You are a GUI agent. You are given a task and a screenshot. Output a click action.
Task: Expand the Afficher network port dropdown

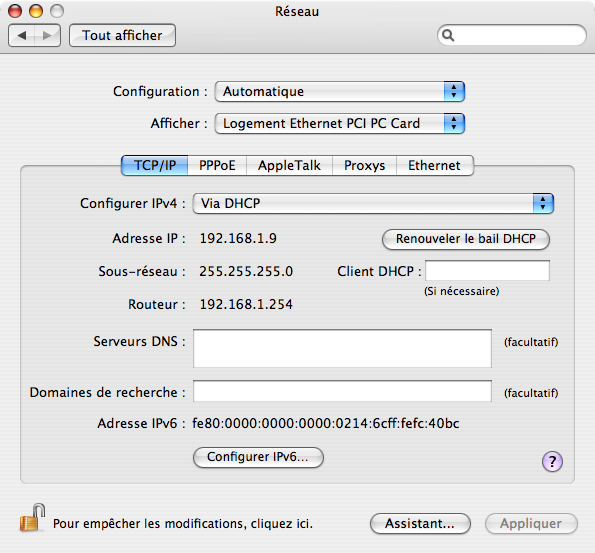pyautogui.click(x=340, y=123)
